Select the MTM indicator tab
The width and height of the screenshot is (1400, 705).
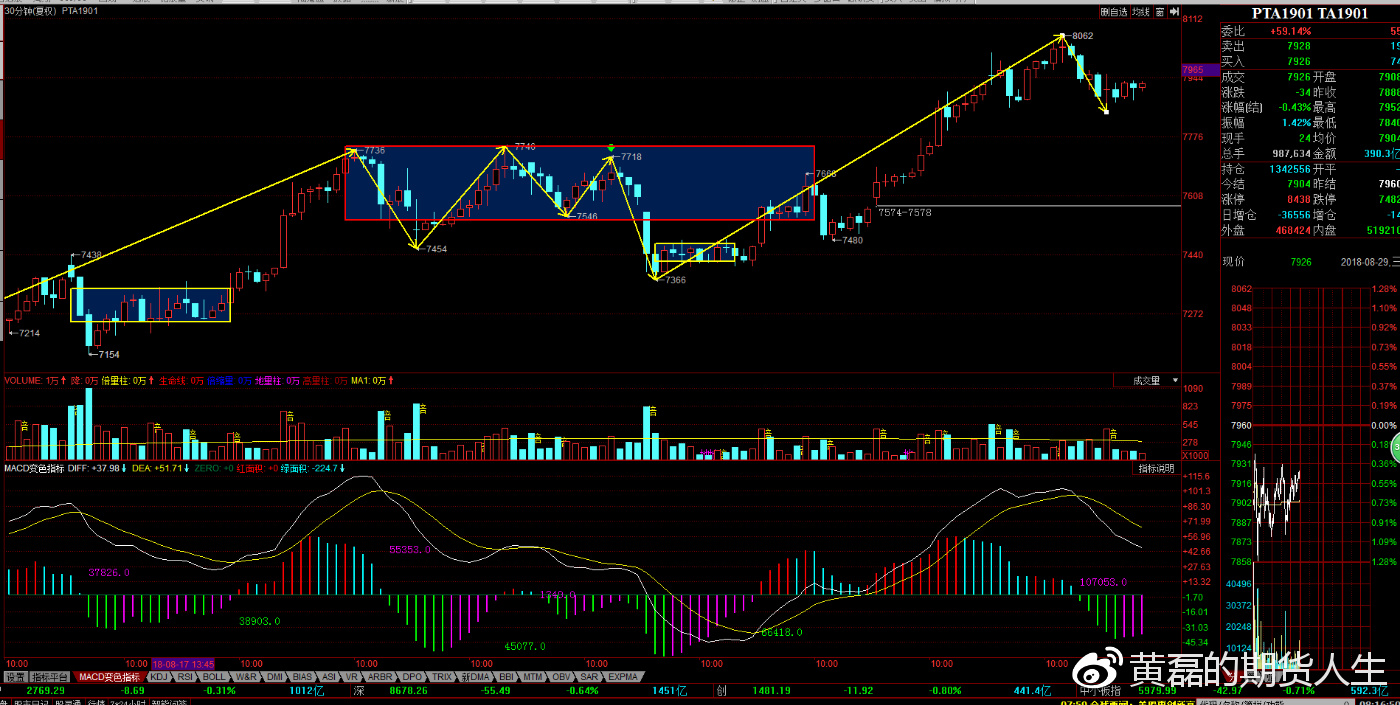tap(534, 677)
